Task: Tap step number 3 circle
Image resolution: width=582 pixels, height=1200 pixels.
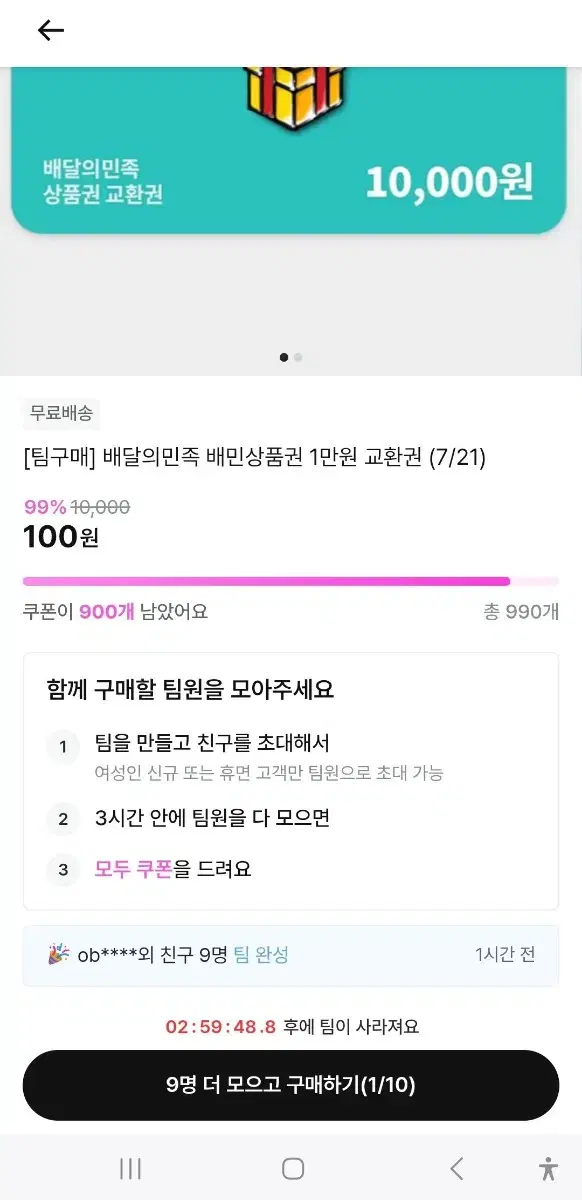Action: (x=63, y=870)
